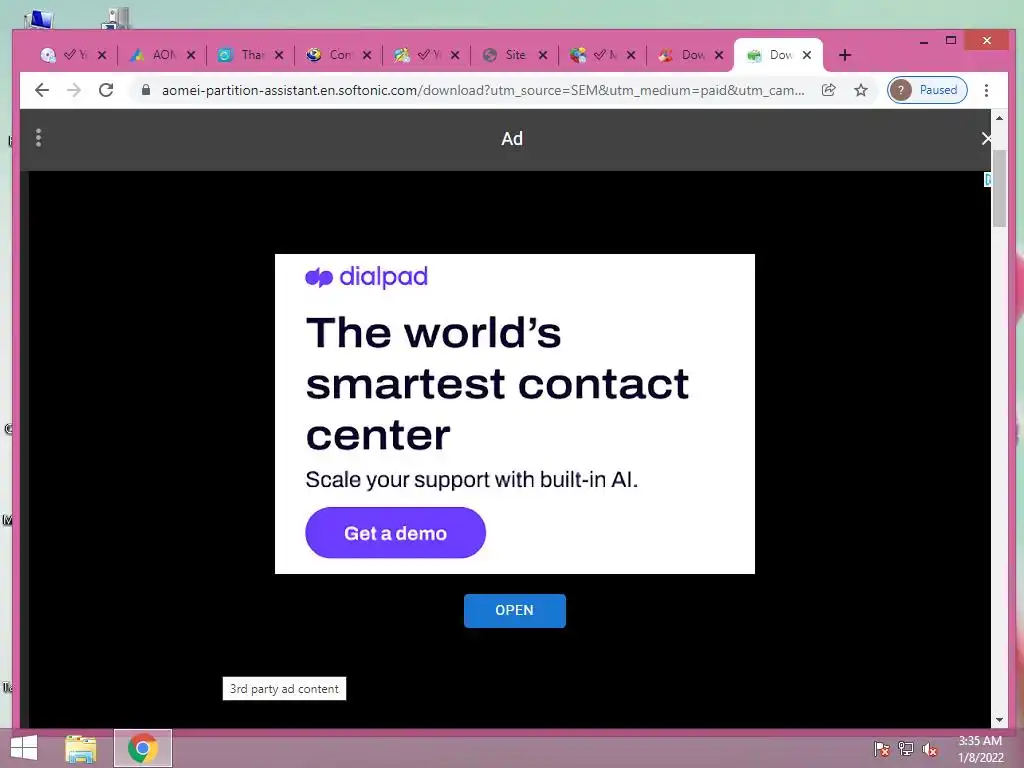Click the share page icon in address bar
1024x768 pixels.
829,90
